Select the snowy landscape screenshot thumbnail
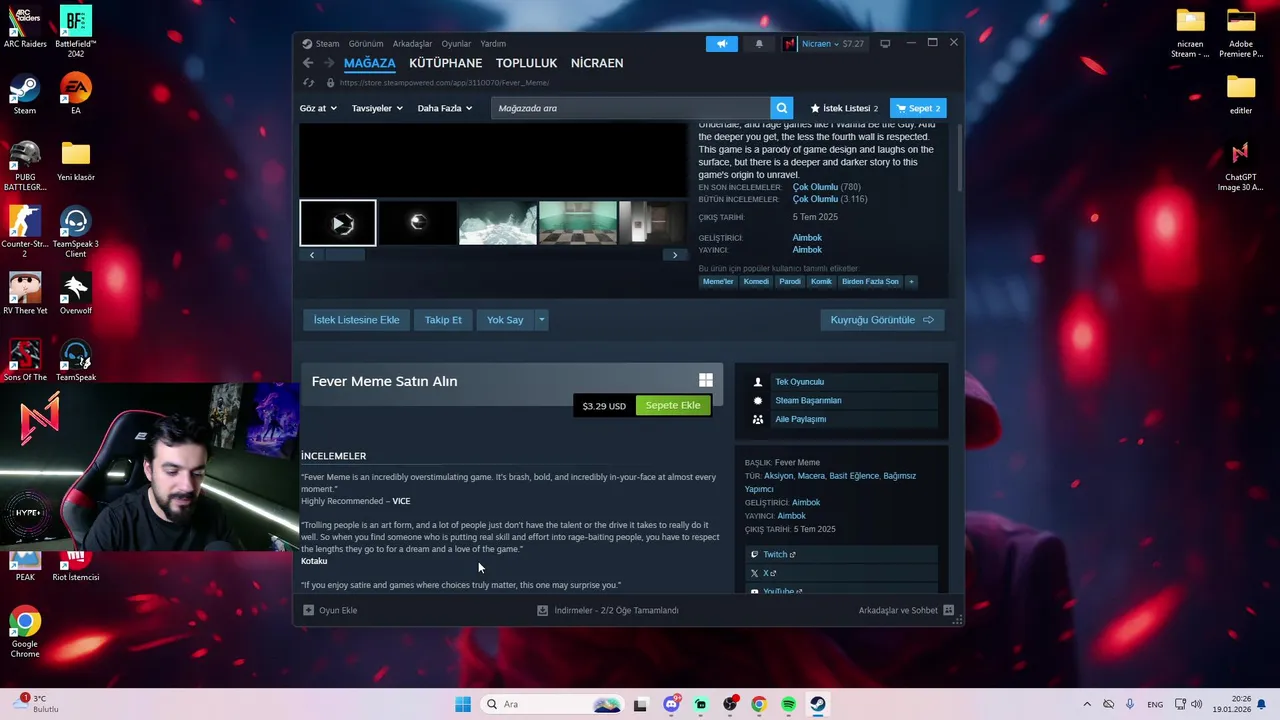Viewport: 1280px width, 720px height. (x=498, y=223)
